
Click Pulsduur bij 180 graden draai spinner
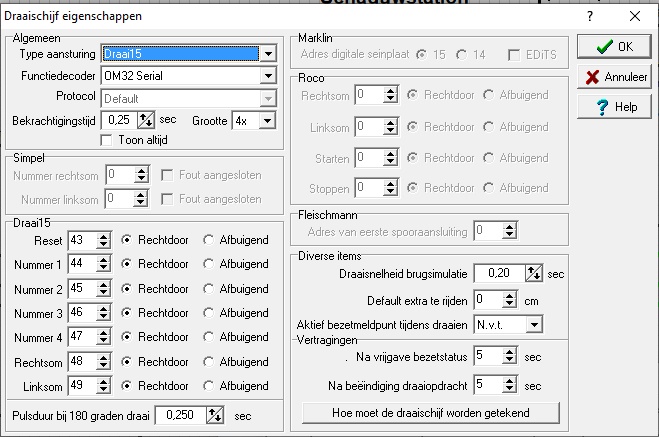(215, 415)
